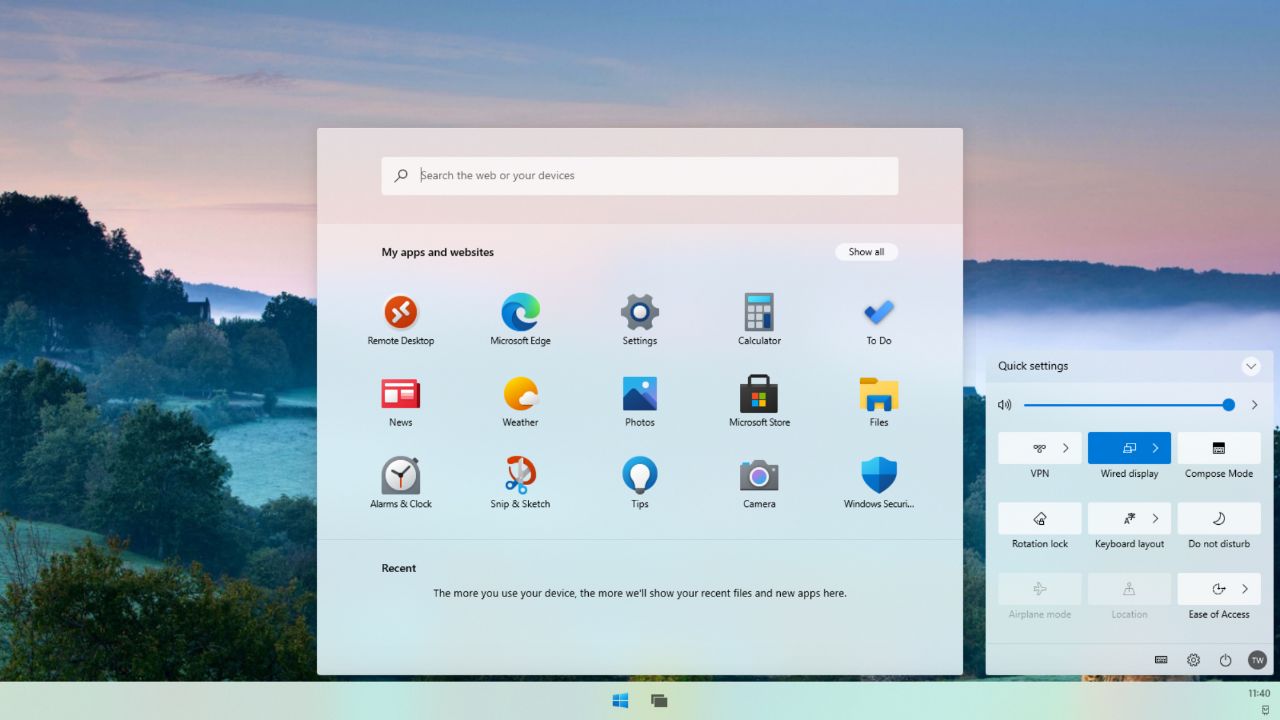Launch the Camera app
The height and width of the screenshot is (720, 1280).
tap(759, 484)
